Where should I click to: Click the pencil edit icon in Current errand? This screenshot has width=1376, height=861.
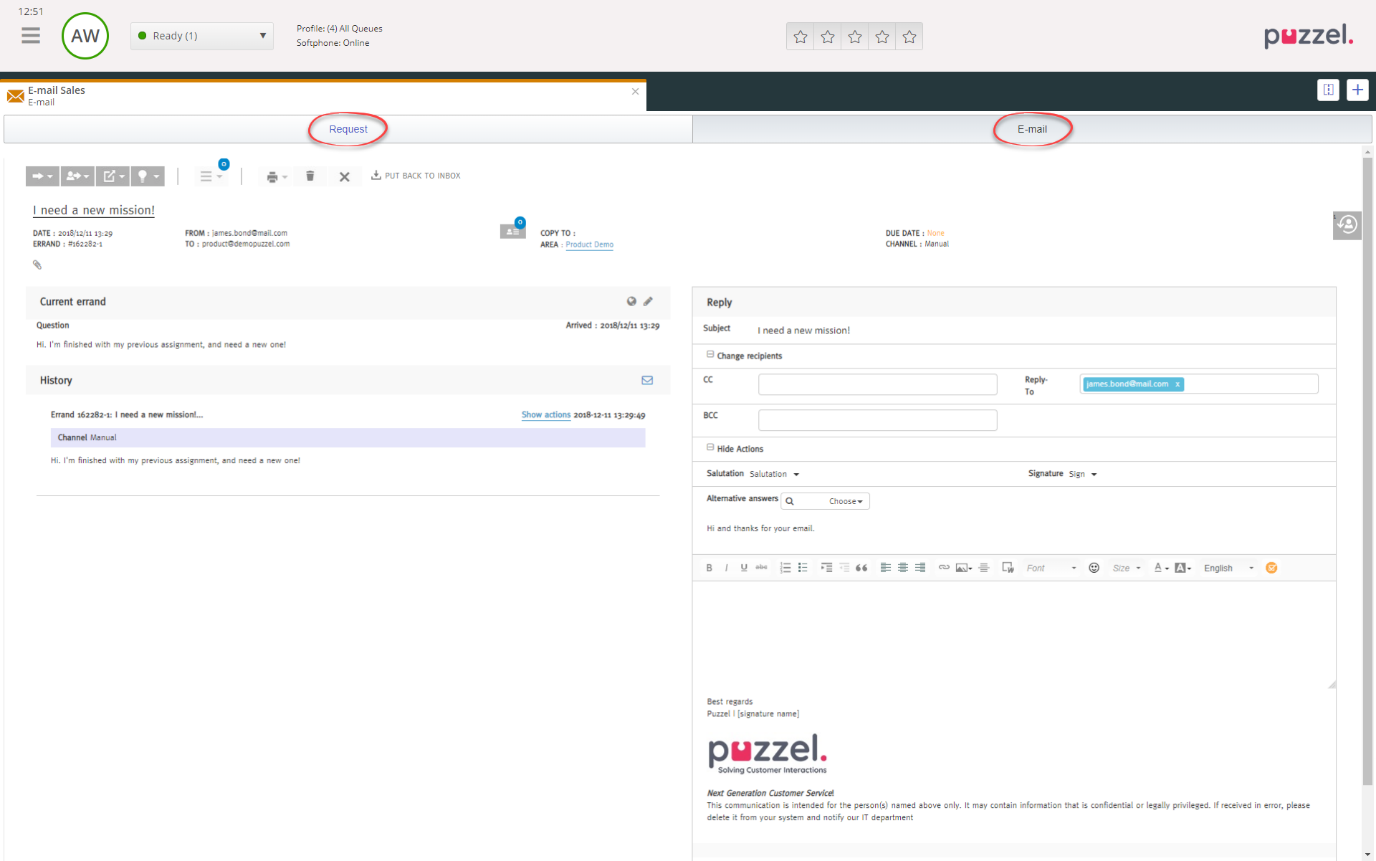(648, 301)
